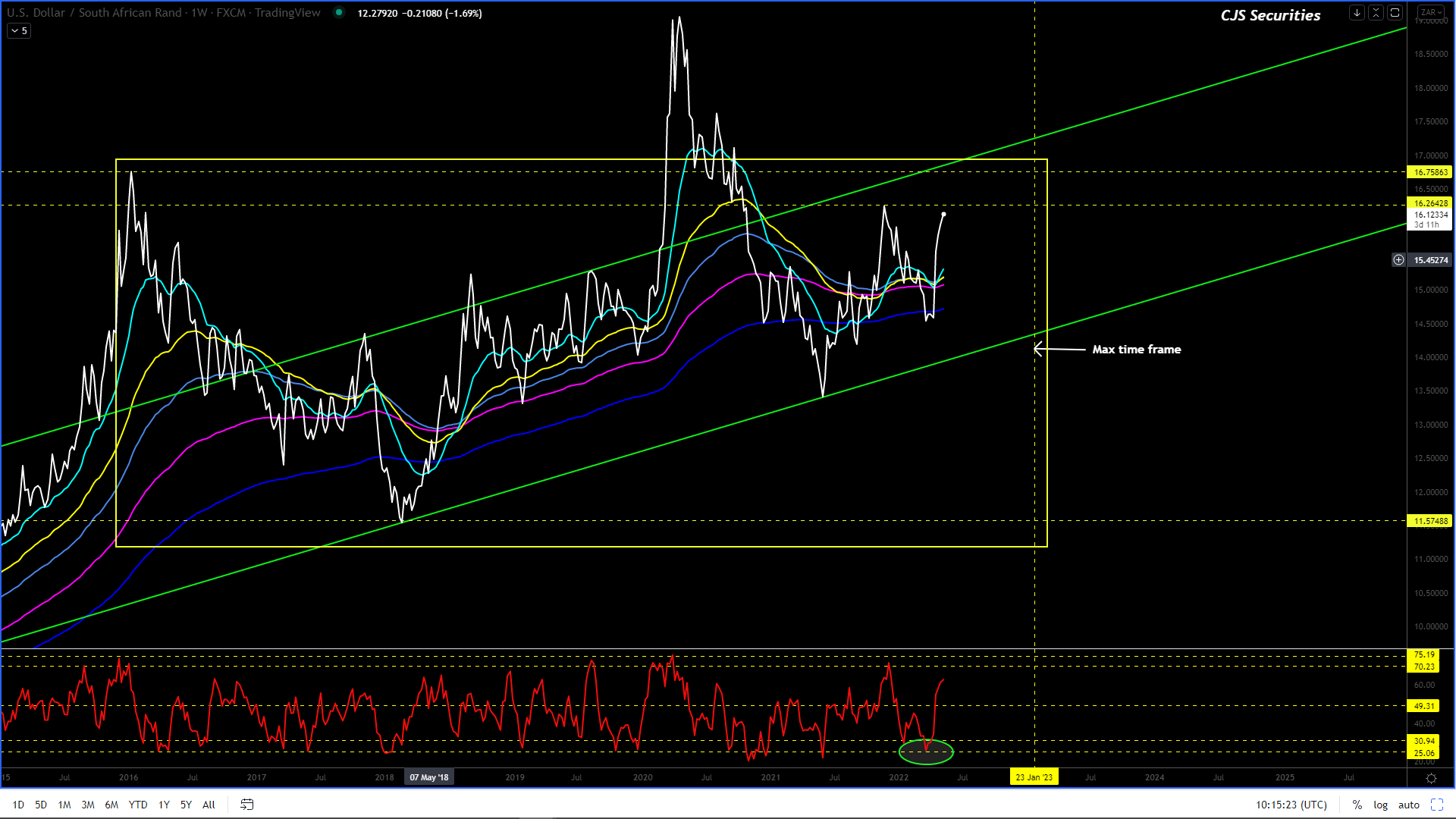Click the yellow 16.75863 price level label
This screenshot has height=819, width=1456.
coord(1430,172)
